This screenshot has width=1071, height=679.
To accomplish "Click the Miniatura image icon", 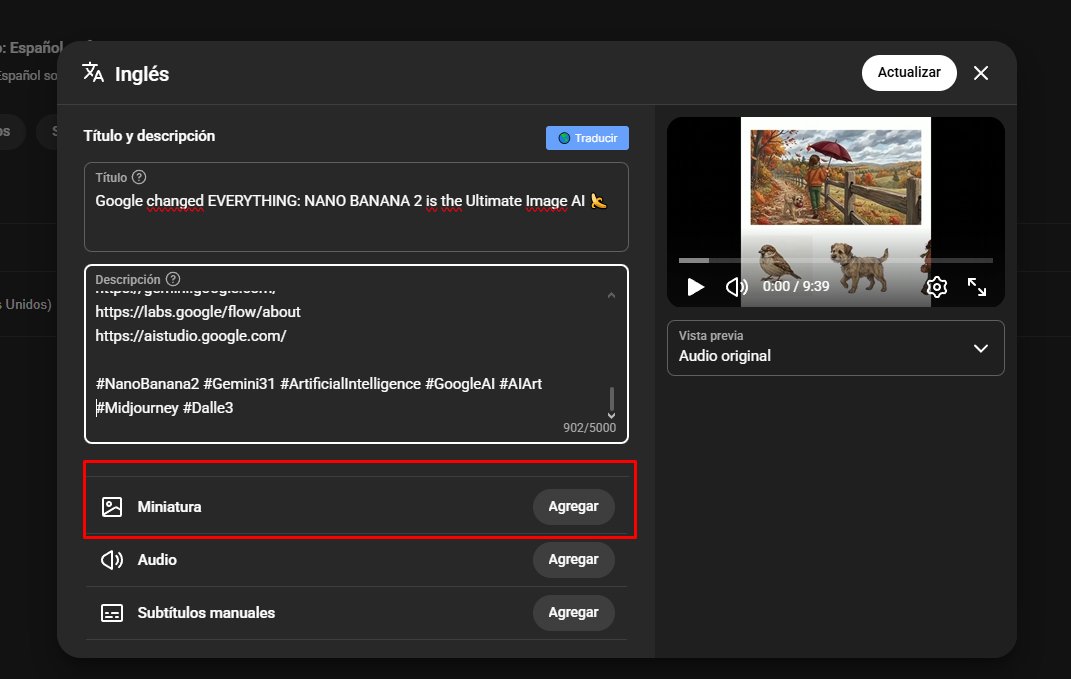I will point(112,507).
